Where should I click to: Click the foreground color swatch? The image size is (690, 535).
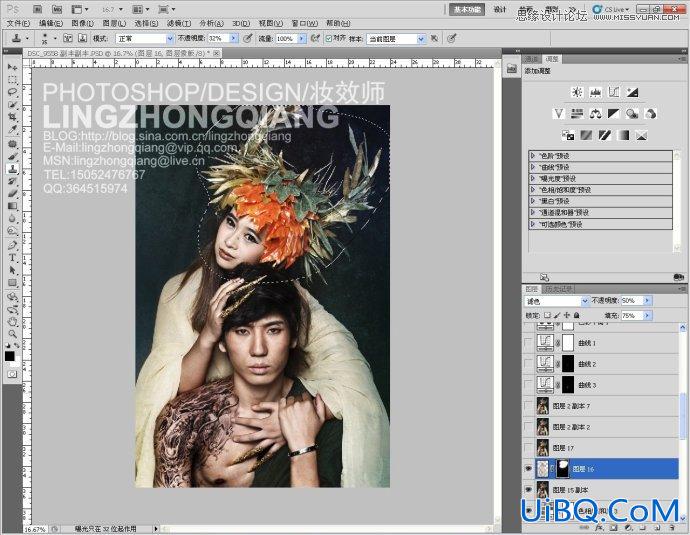coord(9,356)
